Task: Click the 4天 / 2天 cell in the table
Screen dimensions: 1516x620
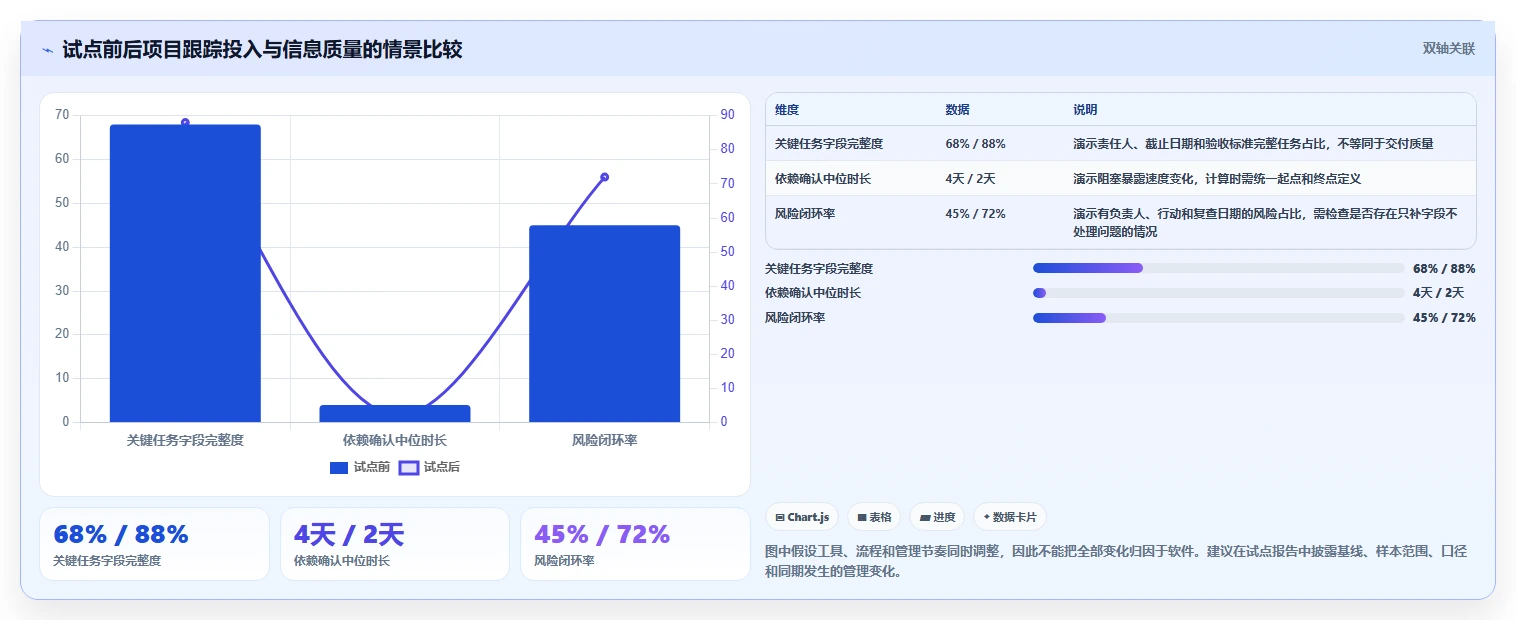Action: tap(970, 179)
